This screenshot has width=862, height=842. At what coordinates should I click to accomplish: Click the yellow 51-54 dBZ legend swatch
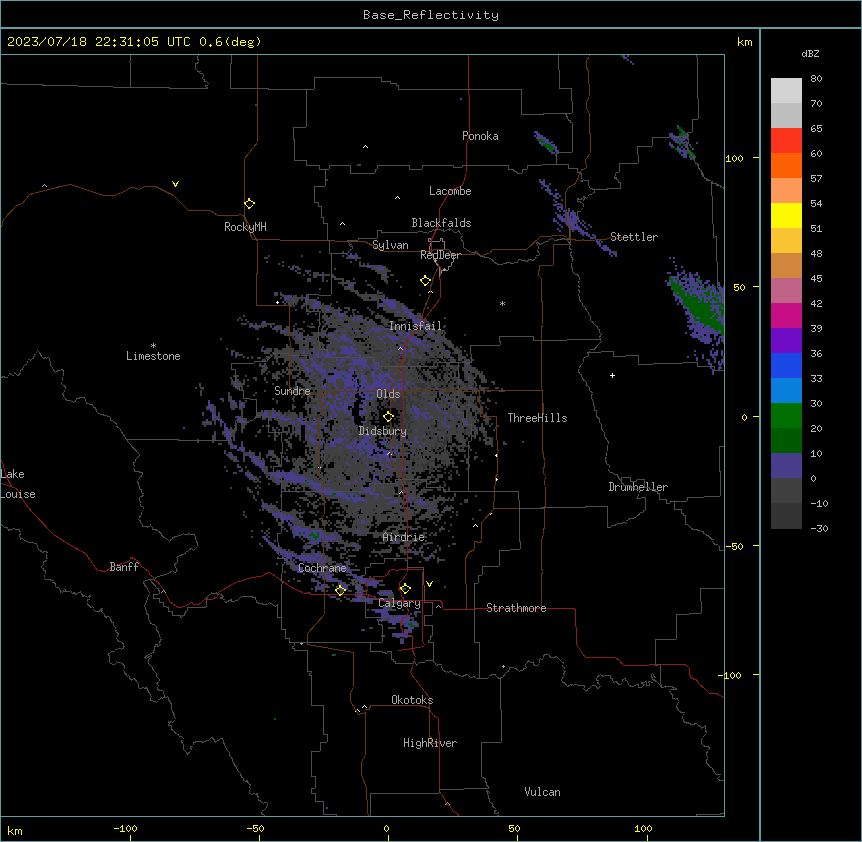[786, 215]
